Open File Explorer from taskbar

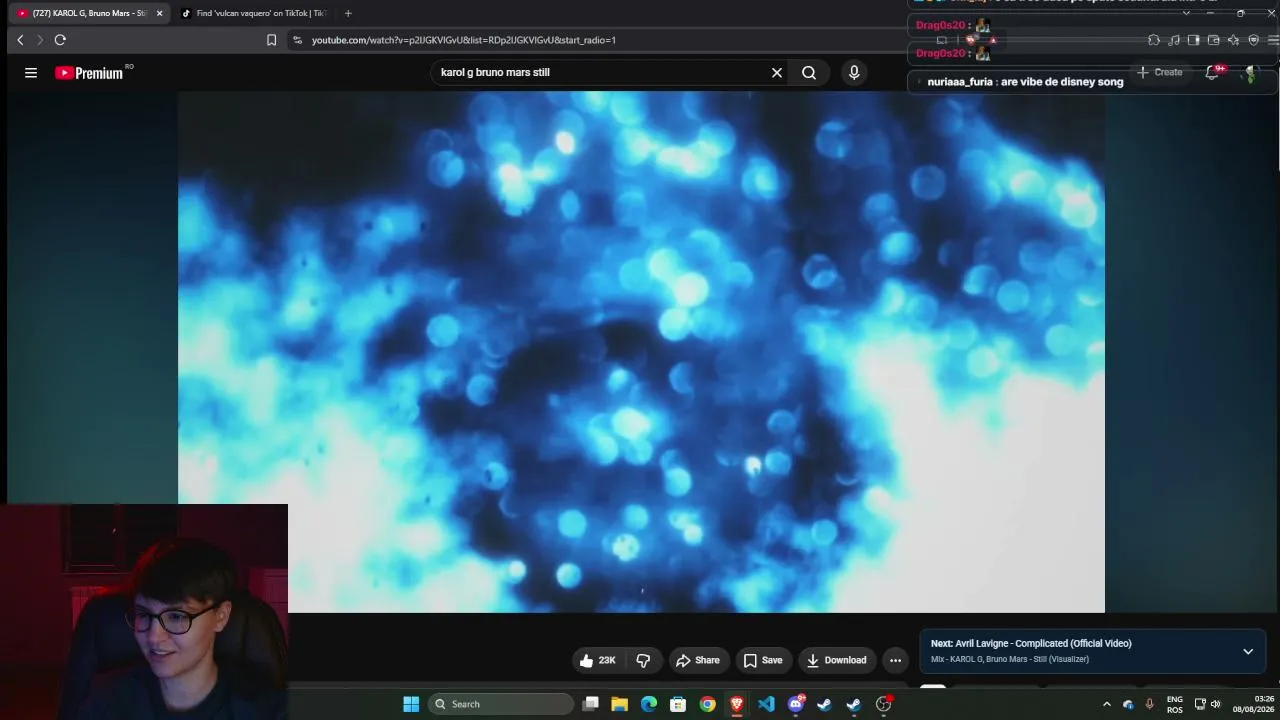620,704
